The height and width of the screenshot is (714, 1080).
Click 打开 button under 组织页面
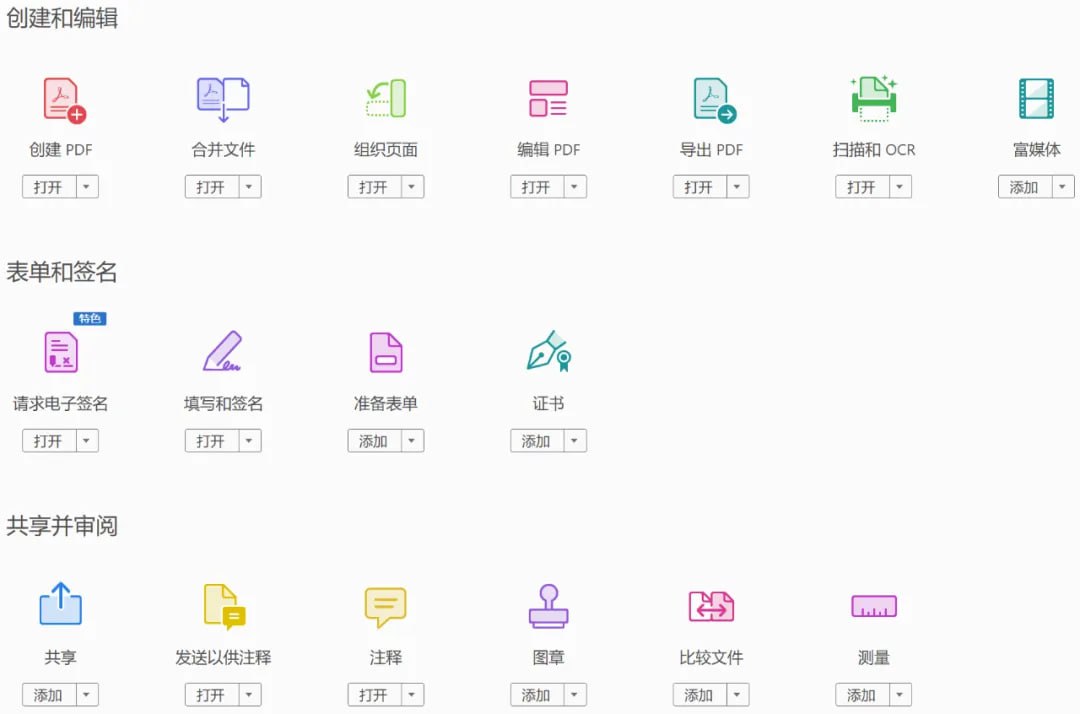click(x=374, y=187)
